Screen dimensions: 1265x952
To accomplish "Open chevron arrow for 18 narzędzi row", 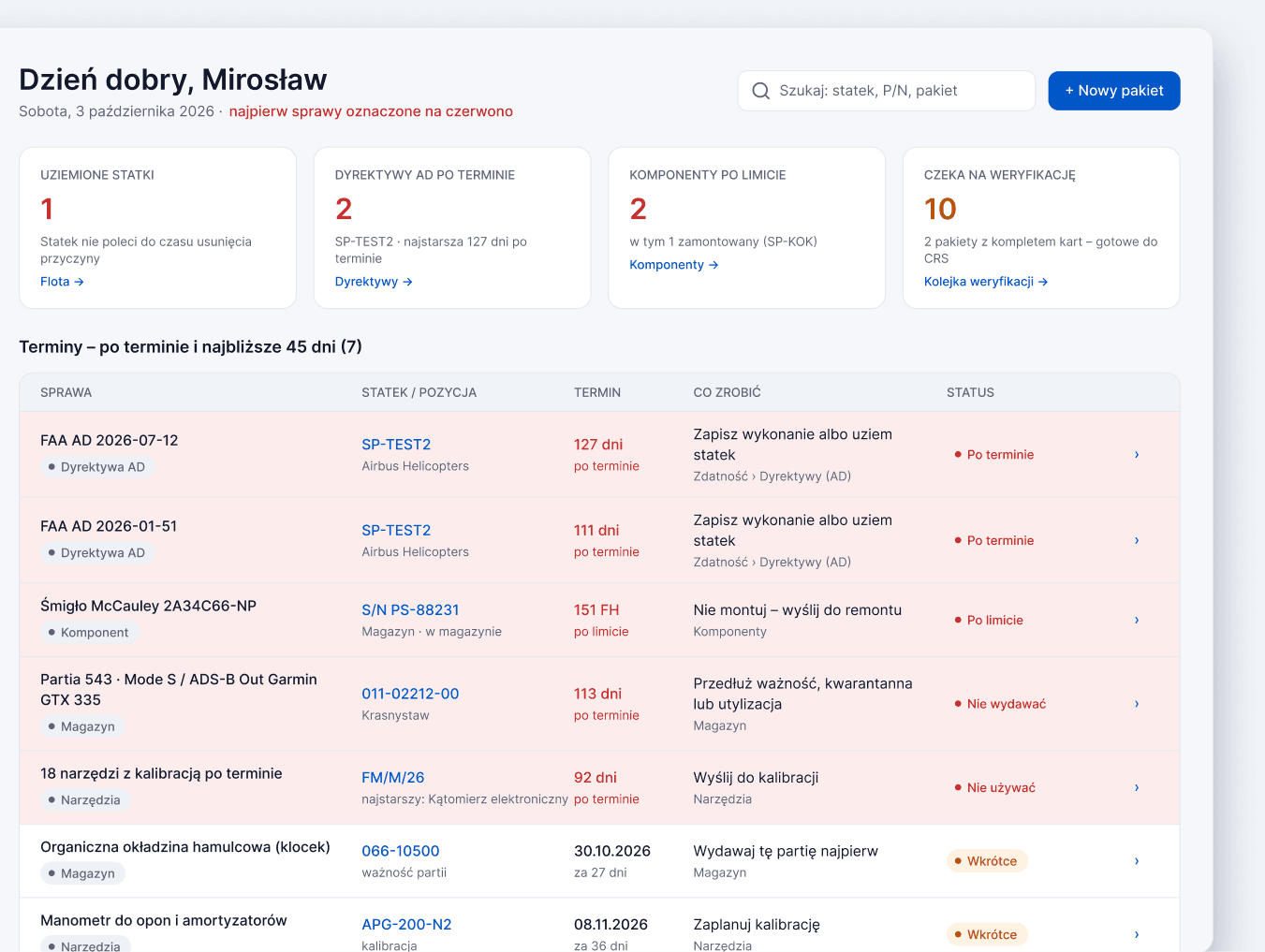I will 1137,787.
